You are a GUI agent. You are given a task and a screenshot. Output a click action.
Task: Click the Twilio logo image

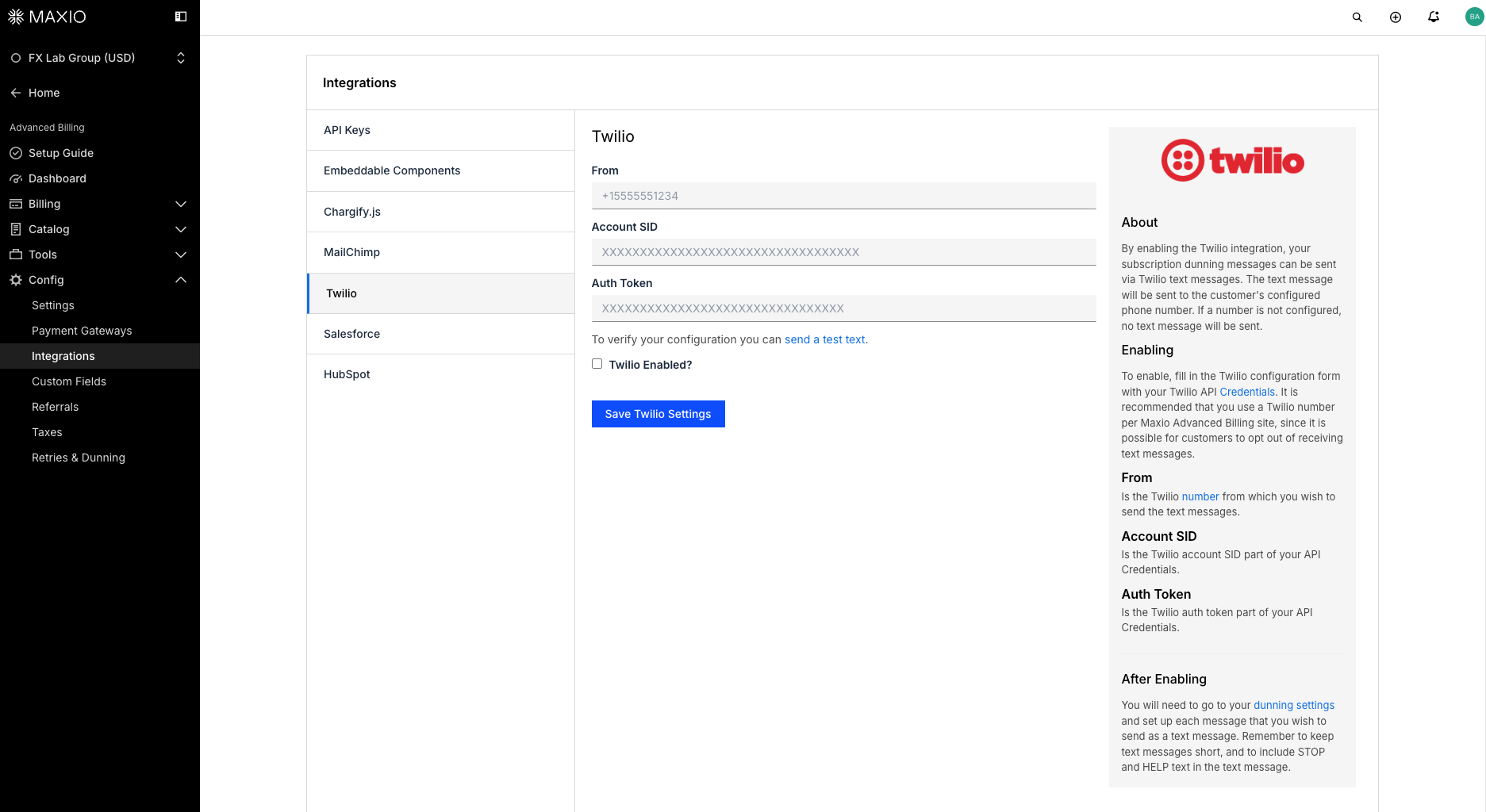click(x=1232, y=161)
